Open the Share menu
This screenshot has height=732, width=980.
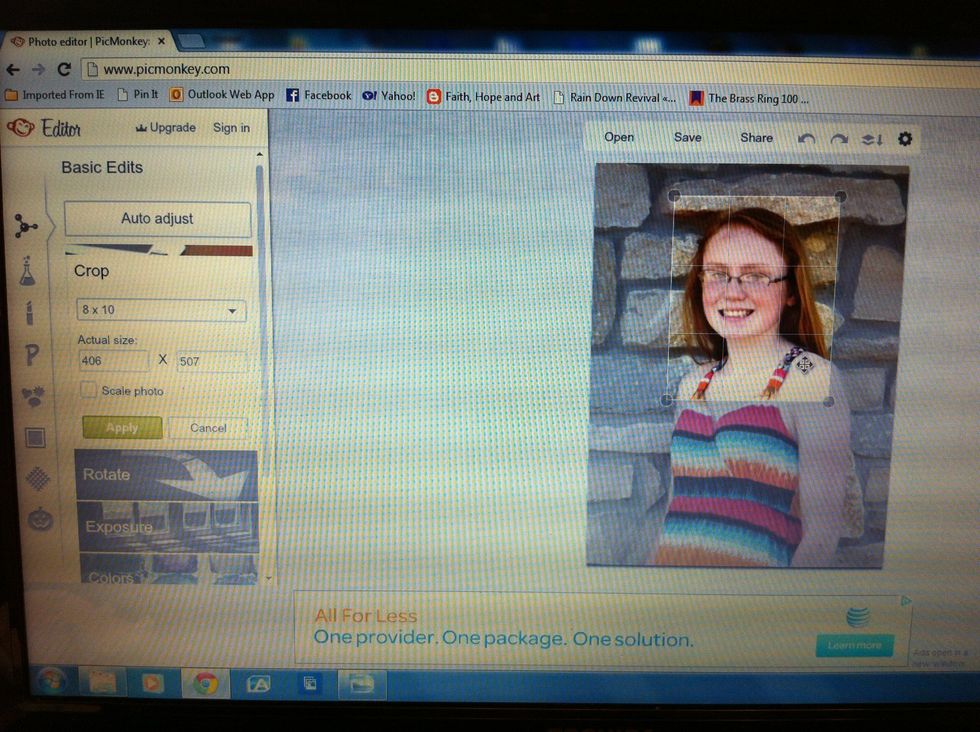pyautogui.click(x=756, y=138)
